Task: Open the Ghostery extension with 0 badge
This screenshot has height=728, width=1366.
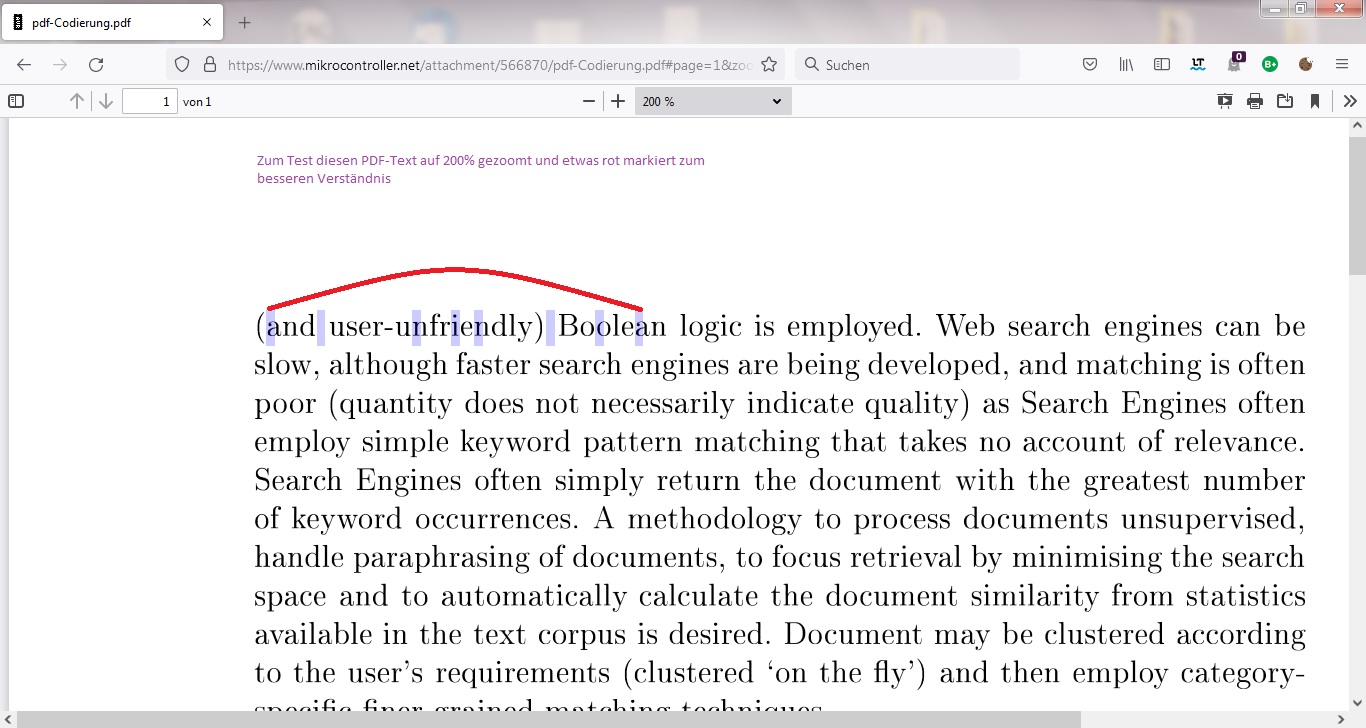Action: coord(1234,63)
